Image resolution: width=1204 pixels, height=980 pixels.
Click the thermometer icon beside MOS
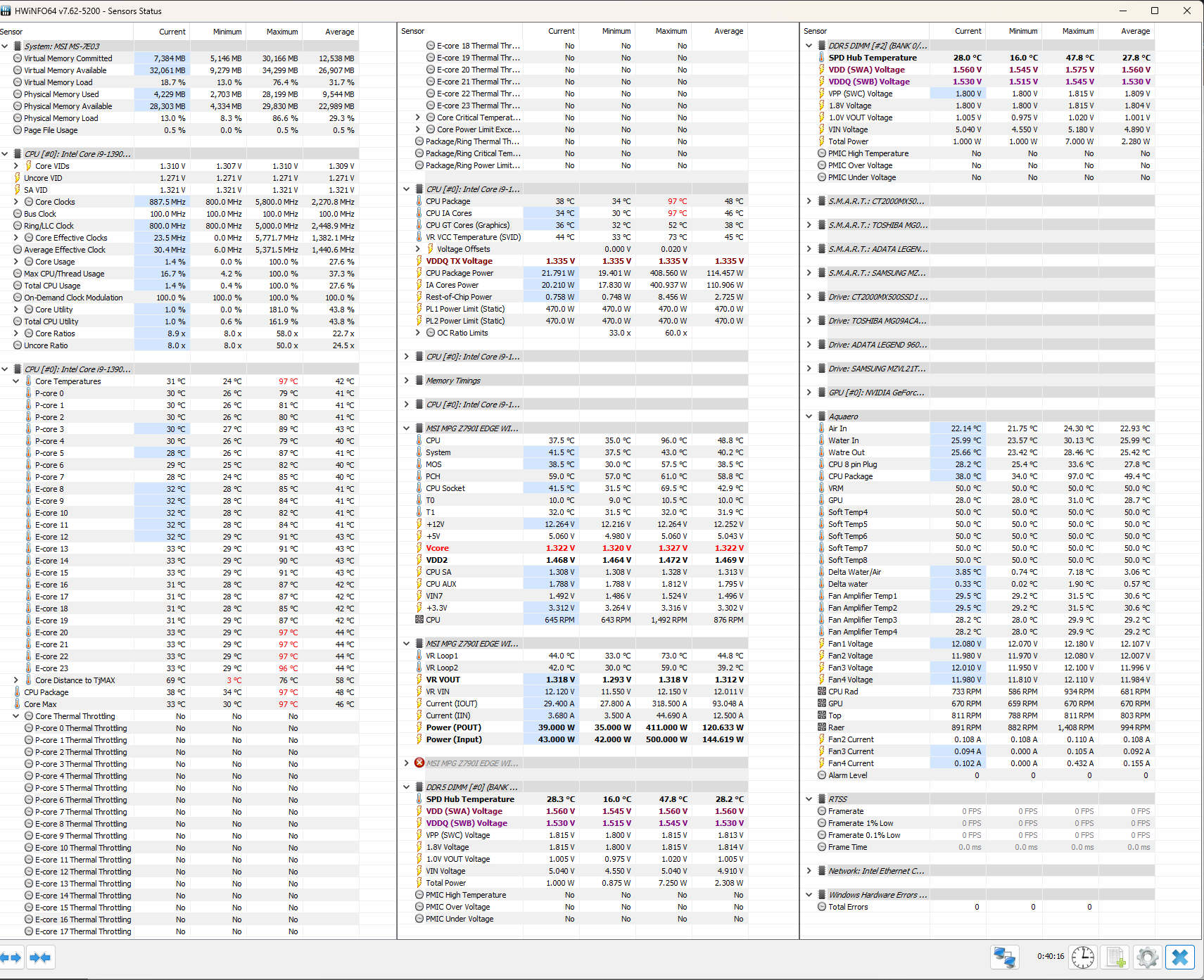tap(419, 464)
